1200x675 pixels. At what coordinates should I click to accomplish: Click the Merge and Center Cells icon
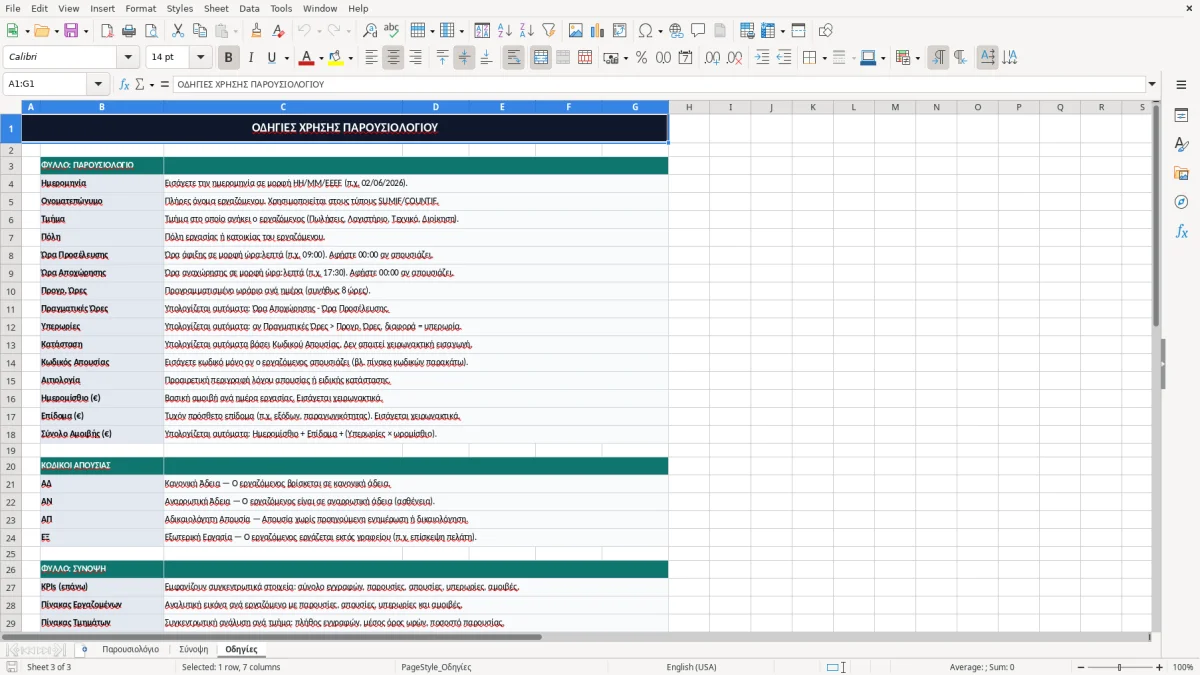coord(541,58)
